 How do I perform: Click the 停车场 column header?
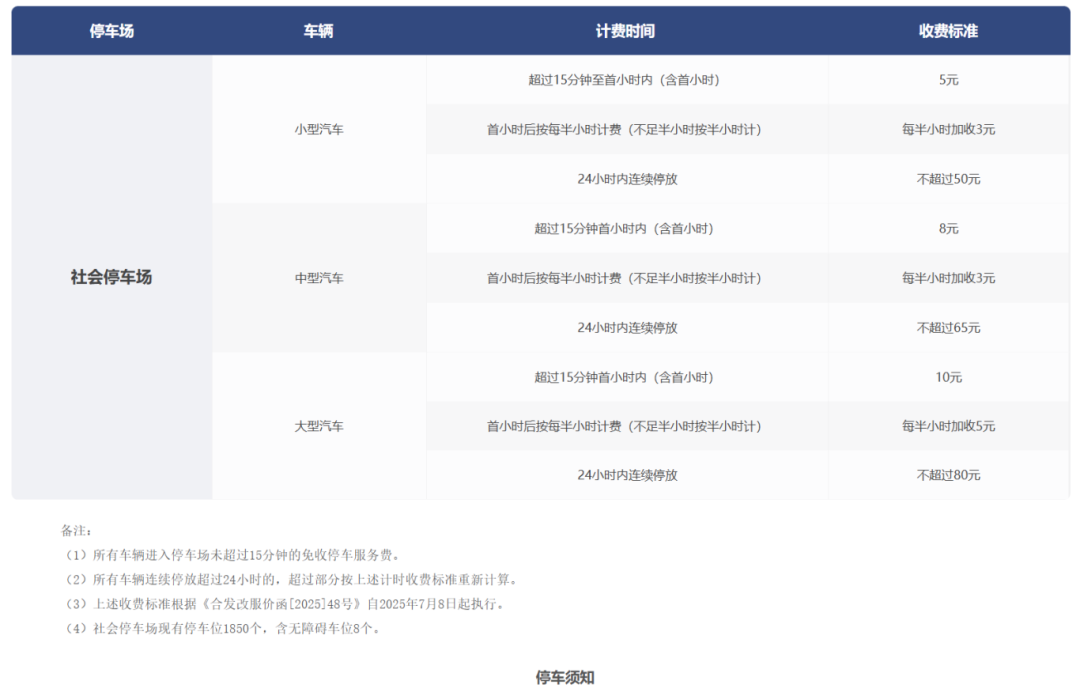112,31
